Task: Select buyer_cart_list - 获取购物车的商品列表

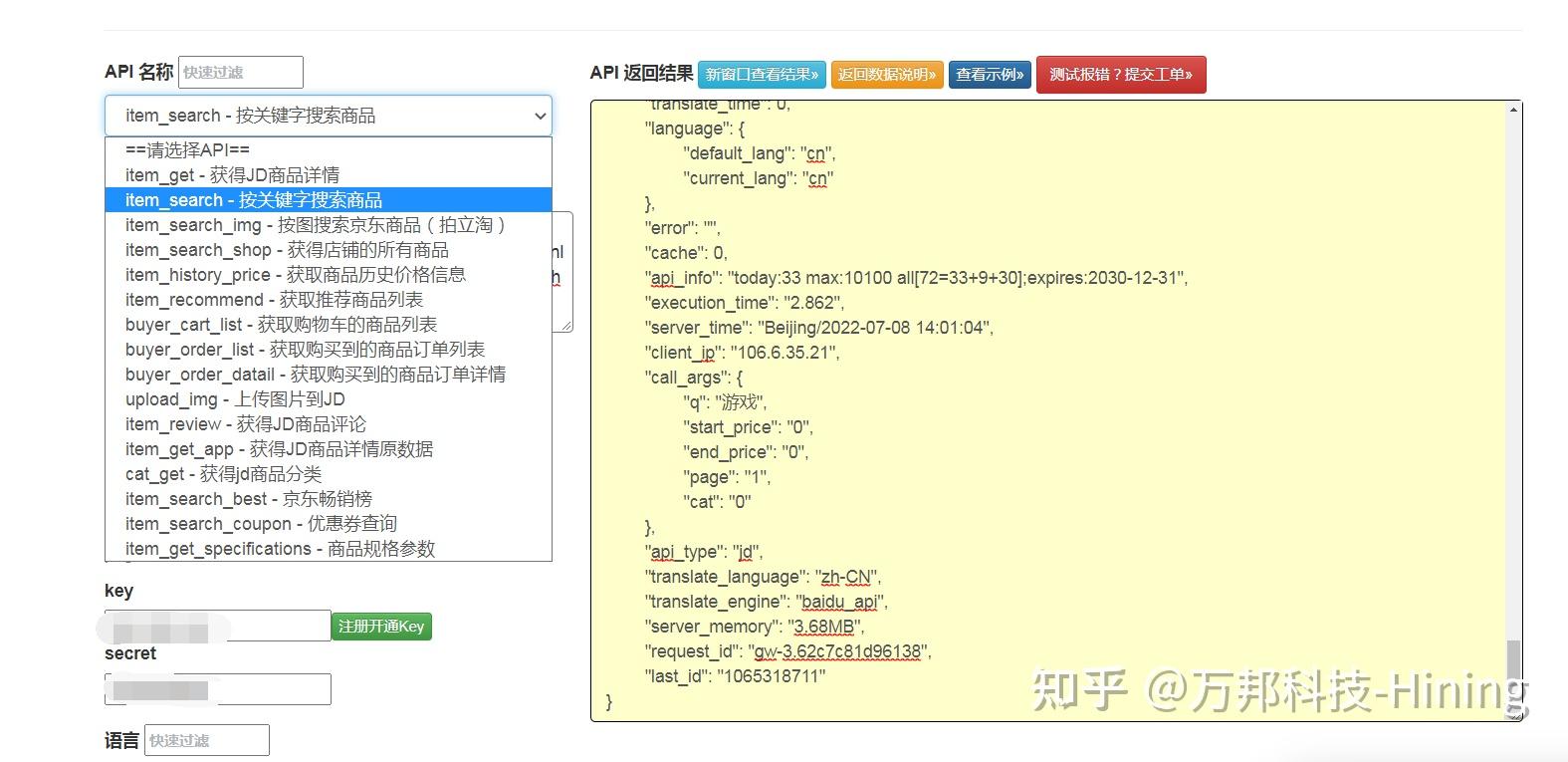Action: point(328,325)
